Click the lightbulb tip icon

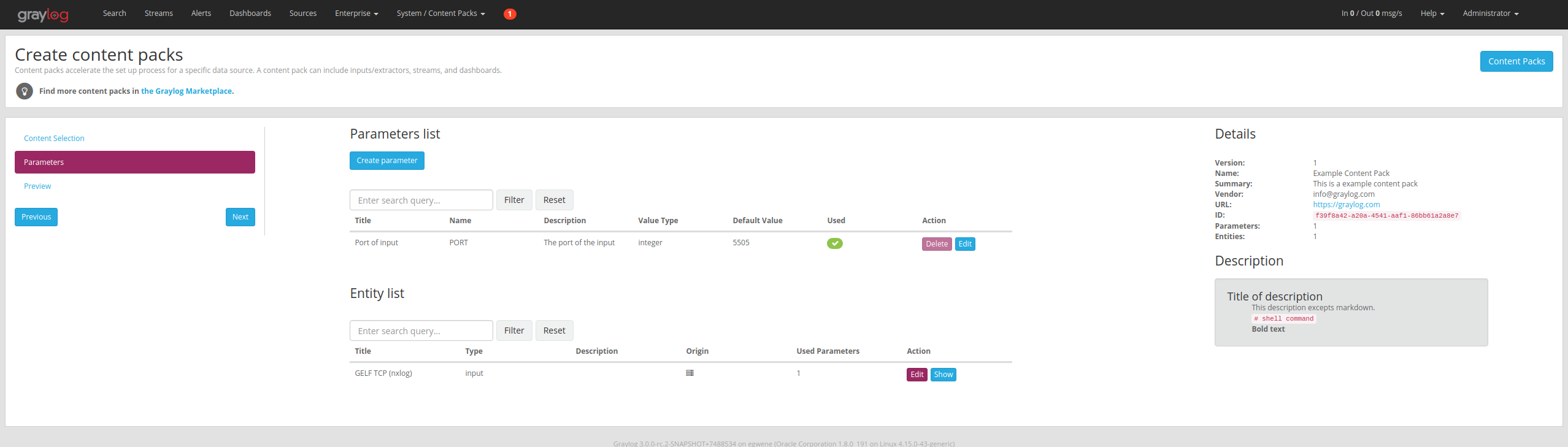[x=25, y=91]
